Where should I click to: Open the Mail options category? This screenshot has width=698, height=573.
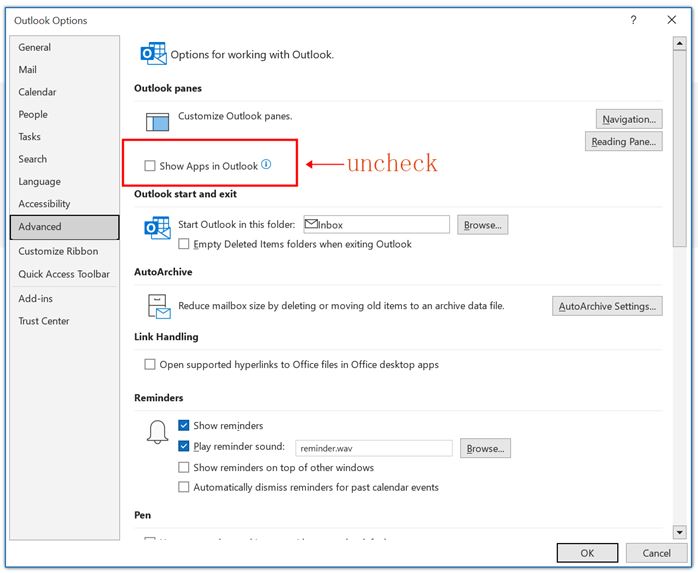click(x=65, y=69)
